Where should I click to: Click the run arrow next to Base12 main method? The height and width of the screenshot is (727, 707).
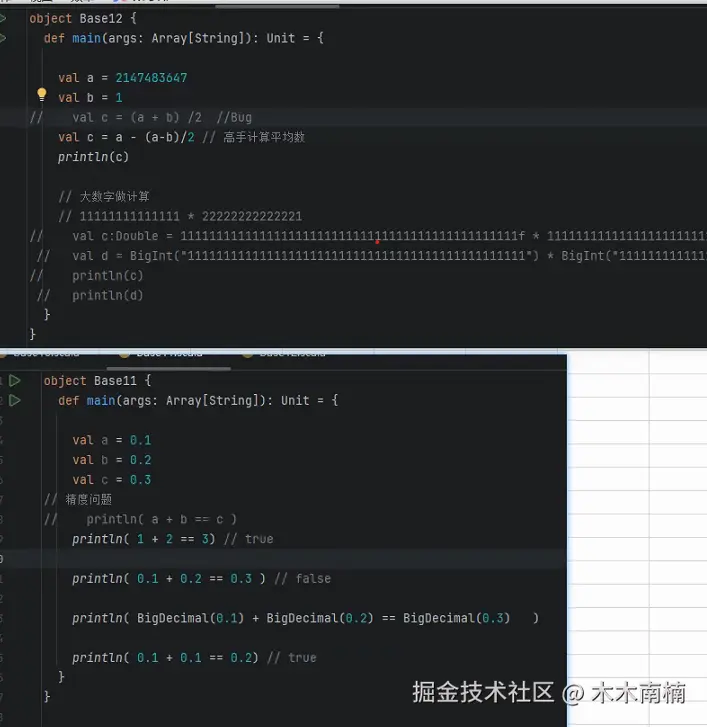tap(3, 38)
